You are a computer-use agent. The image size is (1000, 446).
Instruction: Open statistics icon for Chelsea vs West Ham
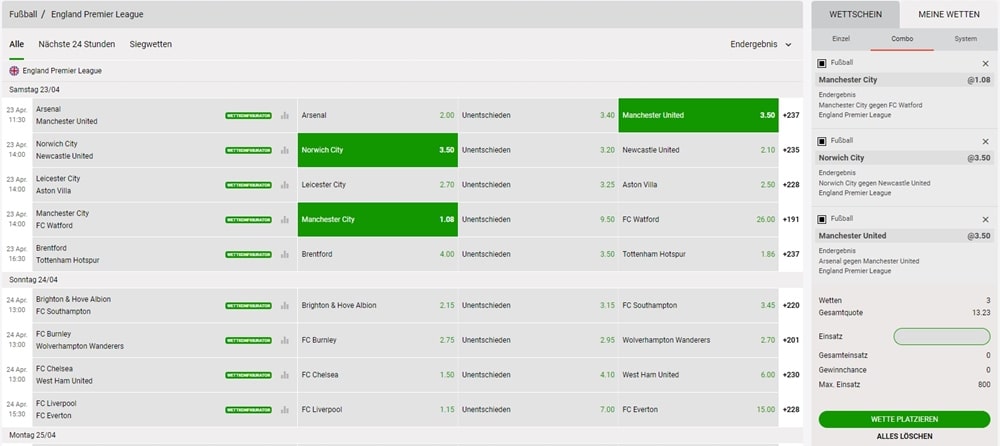pyautogui.click(x=284, y=375)
